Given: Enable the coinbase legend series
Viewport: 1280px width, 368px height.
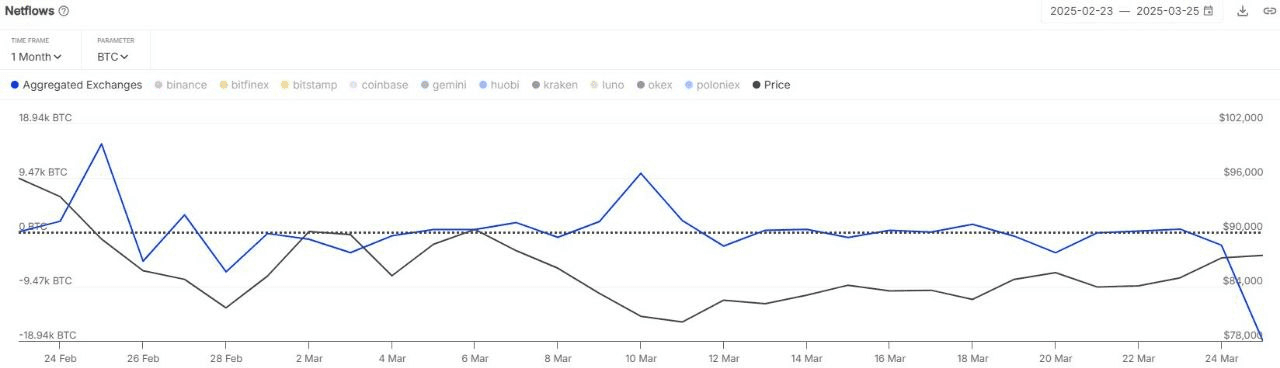Looking at the screenshot, I should tap(379, 85).
